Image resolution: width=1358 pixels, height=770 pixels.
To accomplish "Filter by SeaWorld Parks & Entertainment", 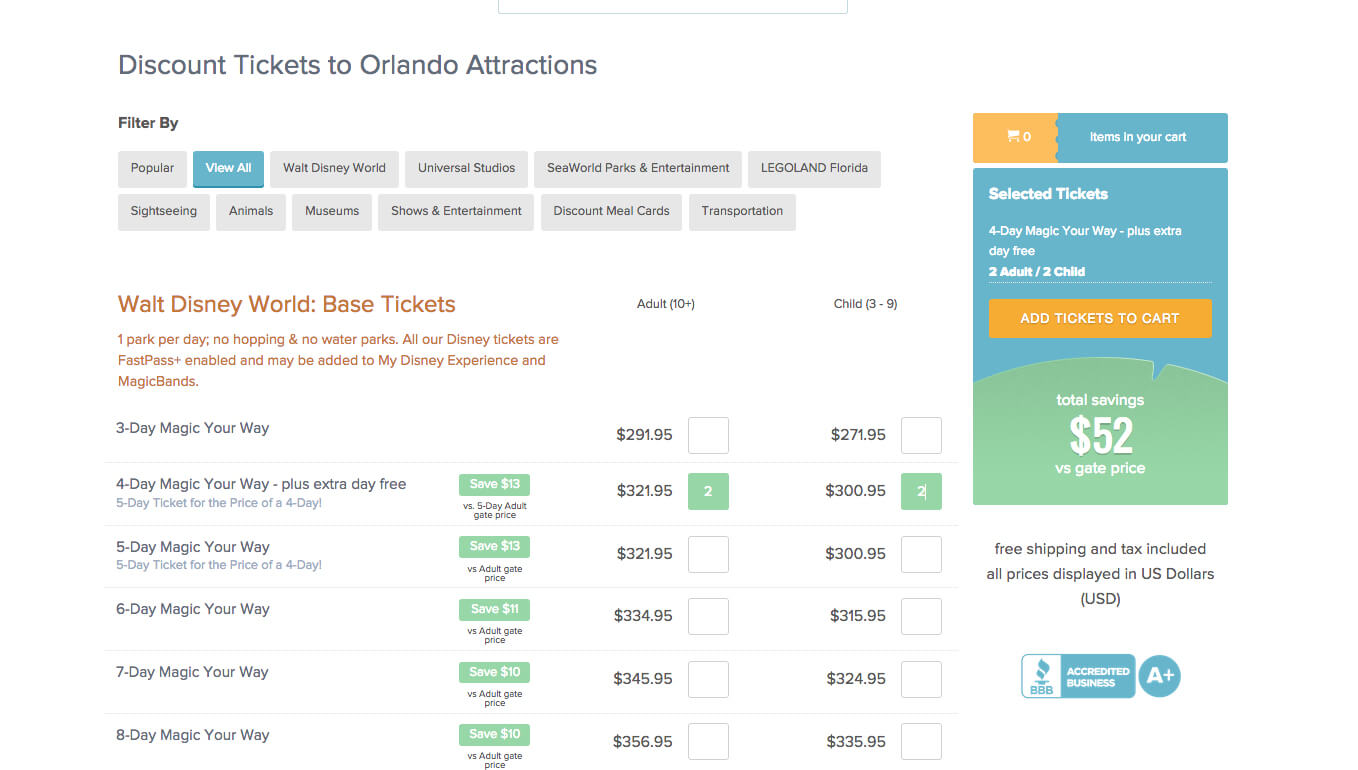I will 638,168.
